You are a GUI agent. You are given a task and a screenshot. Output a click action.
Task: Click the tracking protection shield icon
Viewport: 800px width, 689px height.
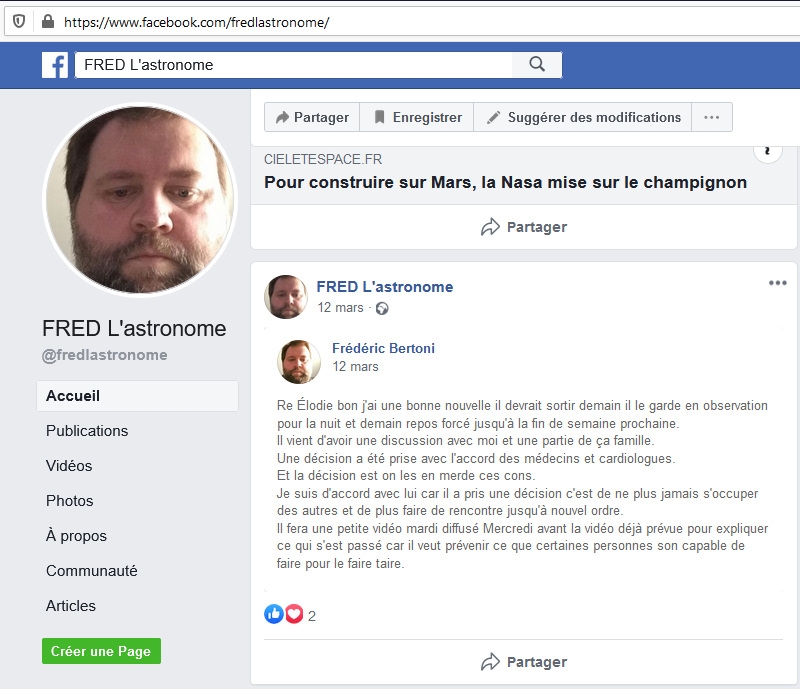pyautogui.click(x=19, y=21)
